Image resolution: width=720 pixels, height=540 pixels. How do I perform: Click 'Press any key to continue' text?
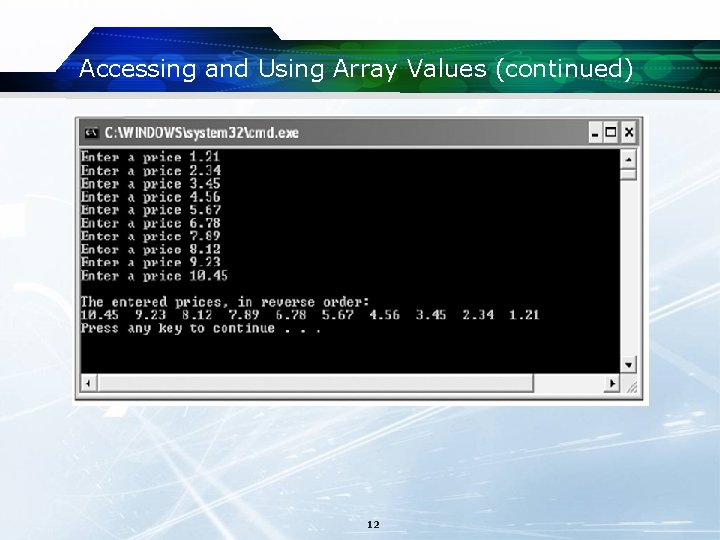click(178, 328)
